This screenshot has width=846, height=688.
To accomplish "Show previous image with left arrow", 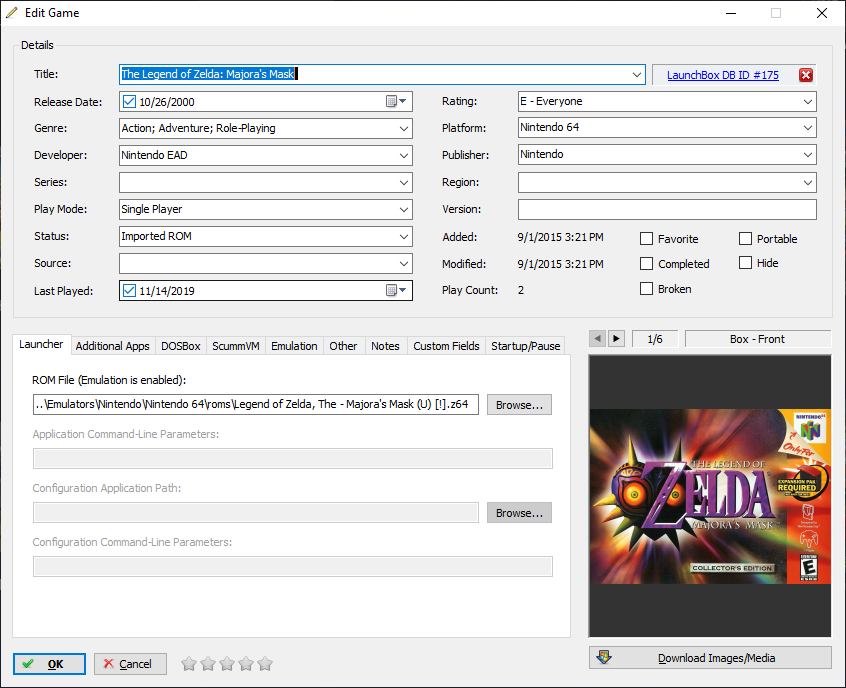I will (x=597, y=339).
